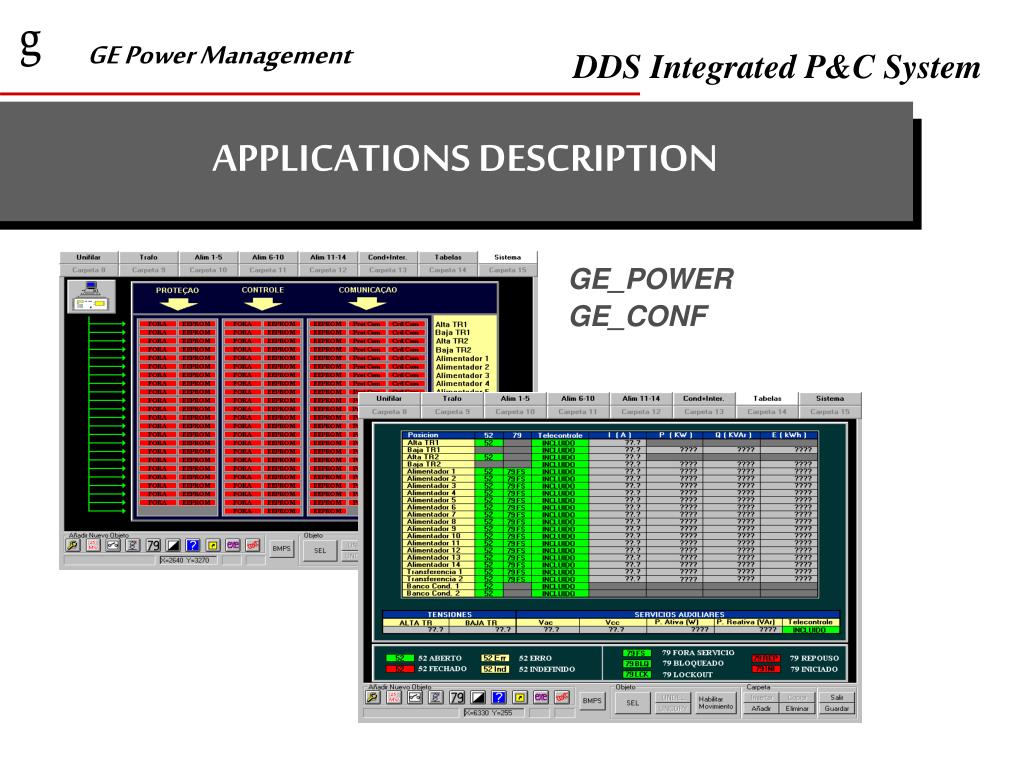1024x768 pixels.
Task: Click the SEL button in the back window
Action: click(320, 551)
